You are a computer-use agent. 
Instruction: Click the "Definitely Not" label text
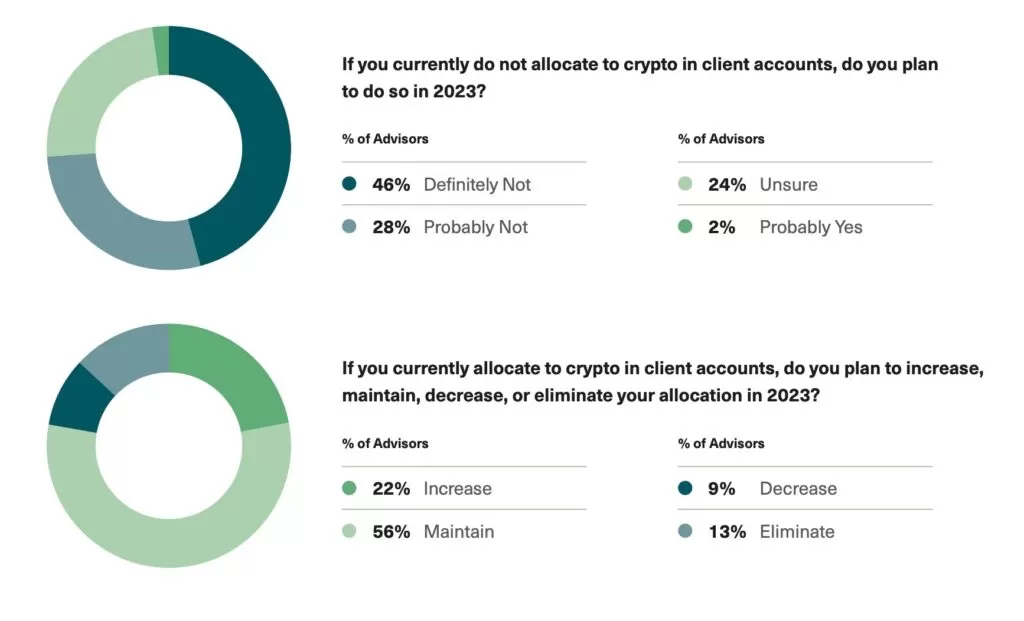(477, 184)
